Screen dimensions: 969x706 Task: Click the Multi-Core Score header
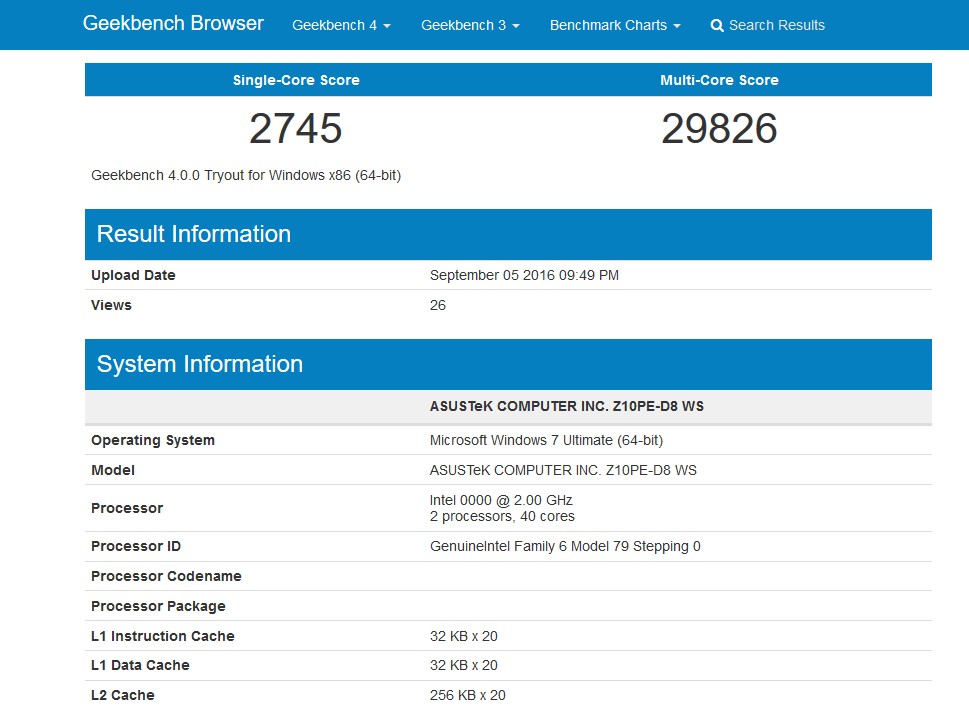tap(719, 80)
